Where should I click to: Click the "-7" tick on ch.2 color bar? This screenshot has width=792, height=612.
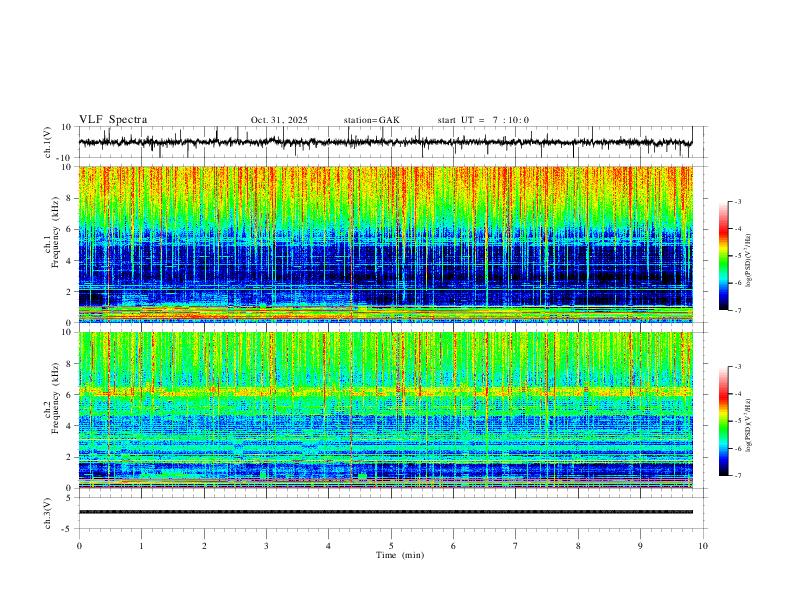pos(738,476)
